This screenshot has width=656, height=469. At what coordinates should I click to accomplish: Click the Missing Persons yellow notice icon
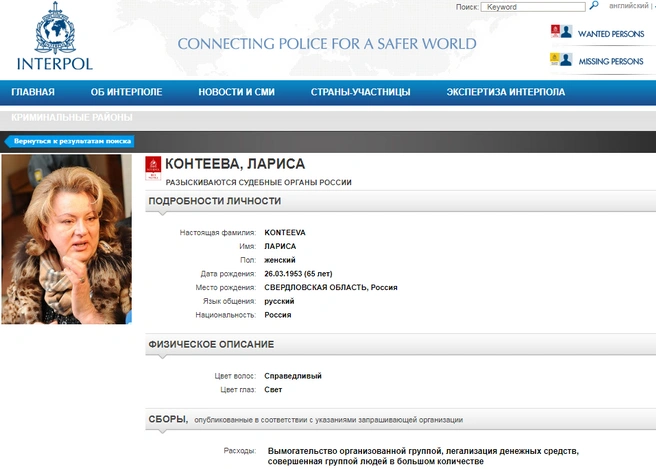click(555, 59)
